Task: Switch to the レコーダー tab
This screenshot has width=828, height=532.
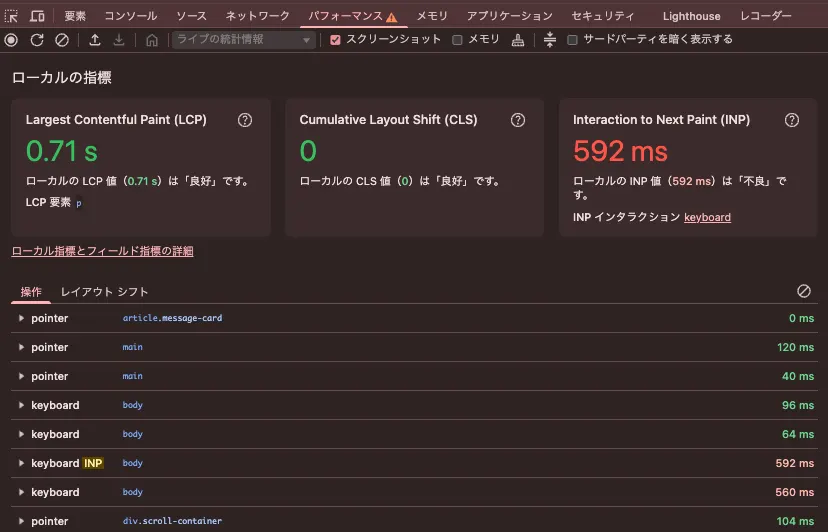Action: (x=765, y=16)
